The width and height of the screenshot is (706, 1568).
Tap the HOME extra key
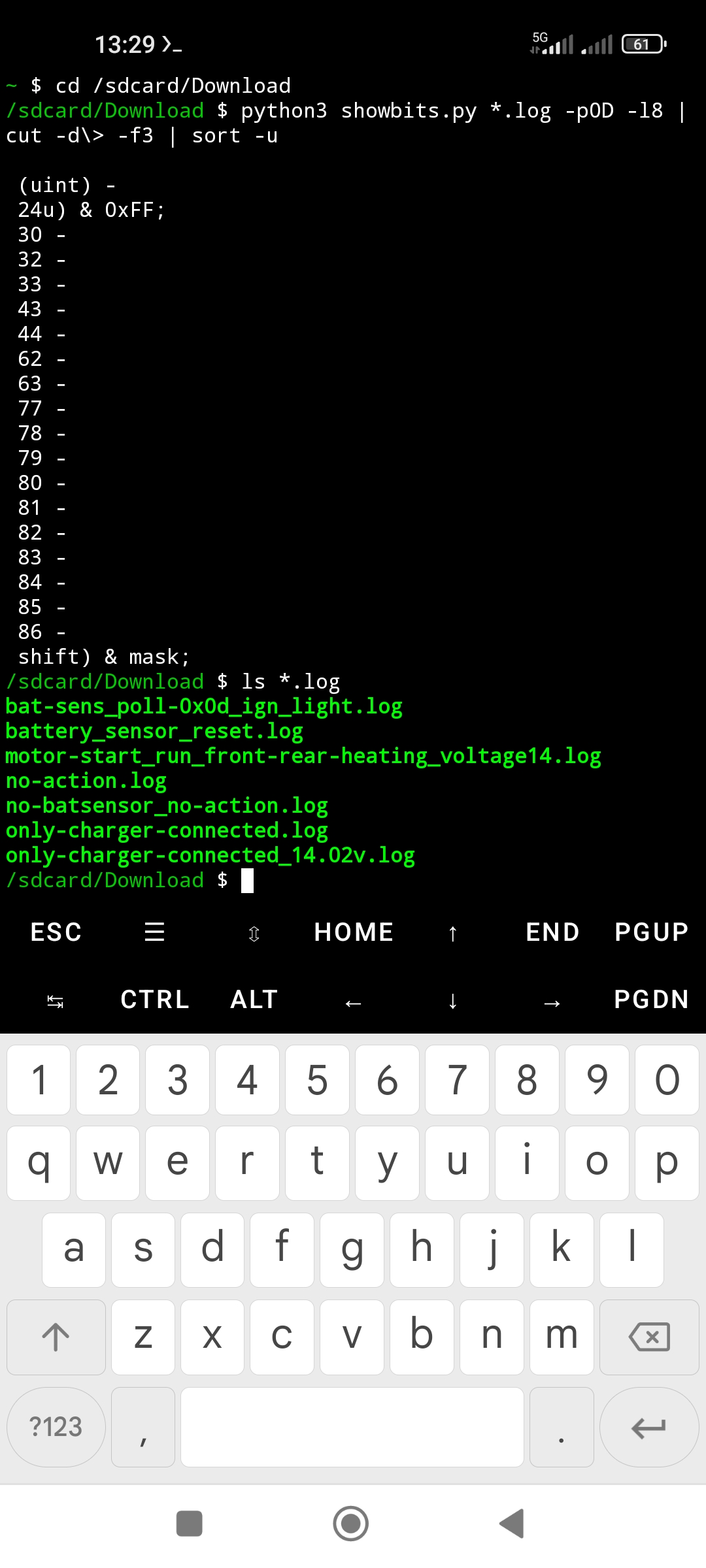pos(354,932)
